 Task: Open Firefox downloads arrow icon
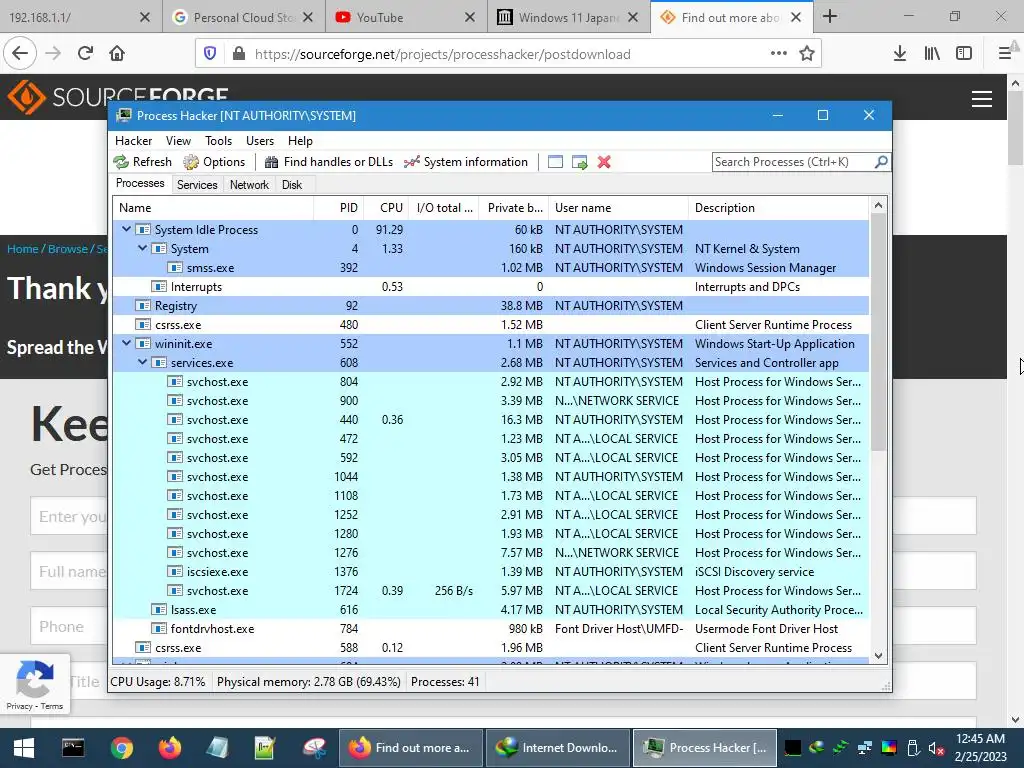899,53
